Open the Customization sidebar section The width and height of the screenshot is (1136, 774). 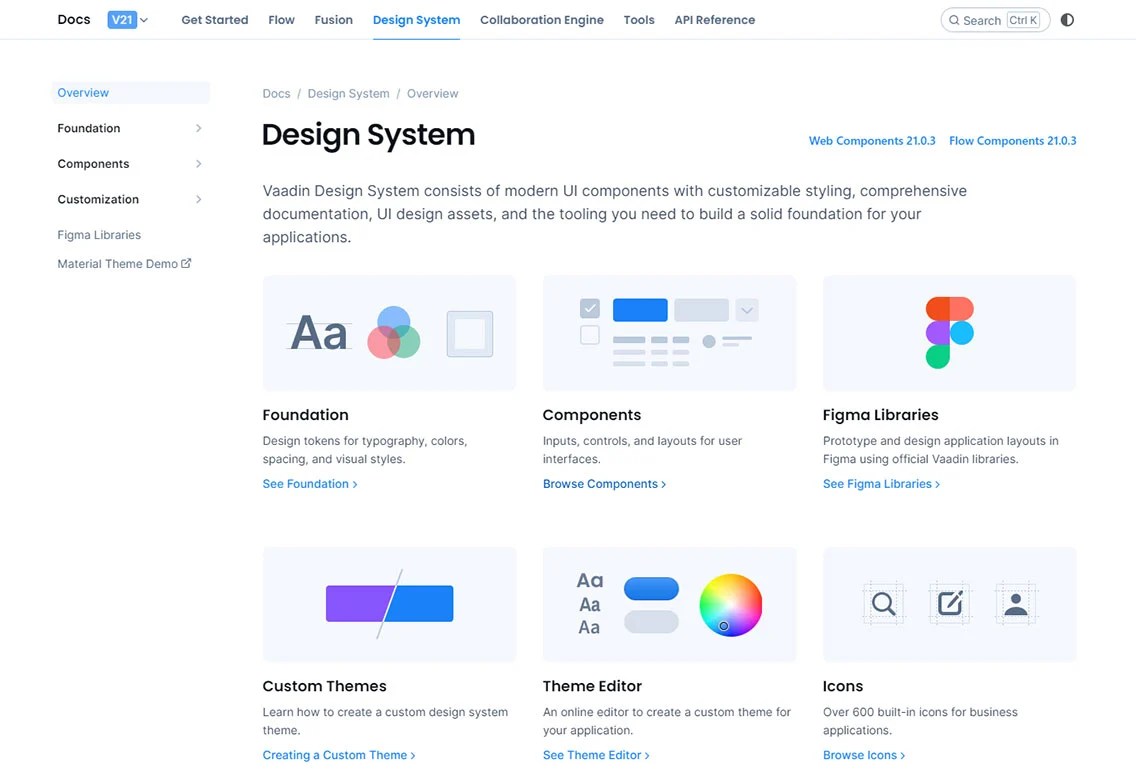(130, 199)
